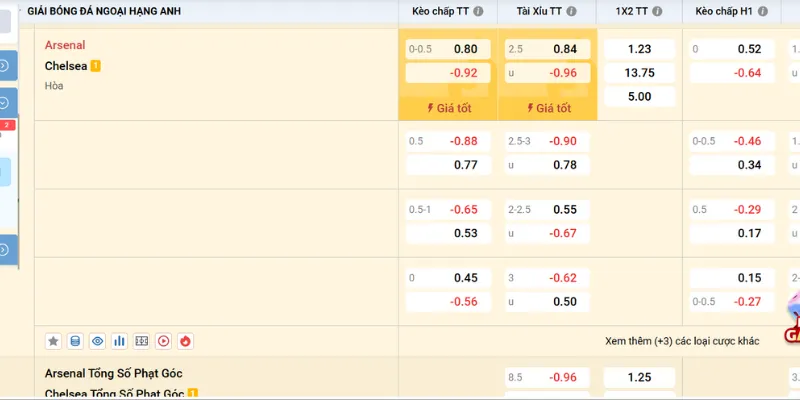Pick -0.64 first-half handicap odds
This screenshot has width=800, height=400.
(732, 73)
